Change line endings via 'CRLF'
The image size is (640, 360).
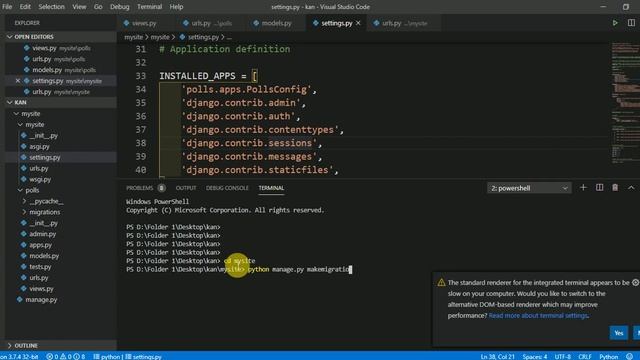pos(585,356)
